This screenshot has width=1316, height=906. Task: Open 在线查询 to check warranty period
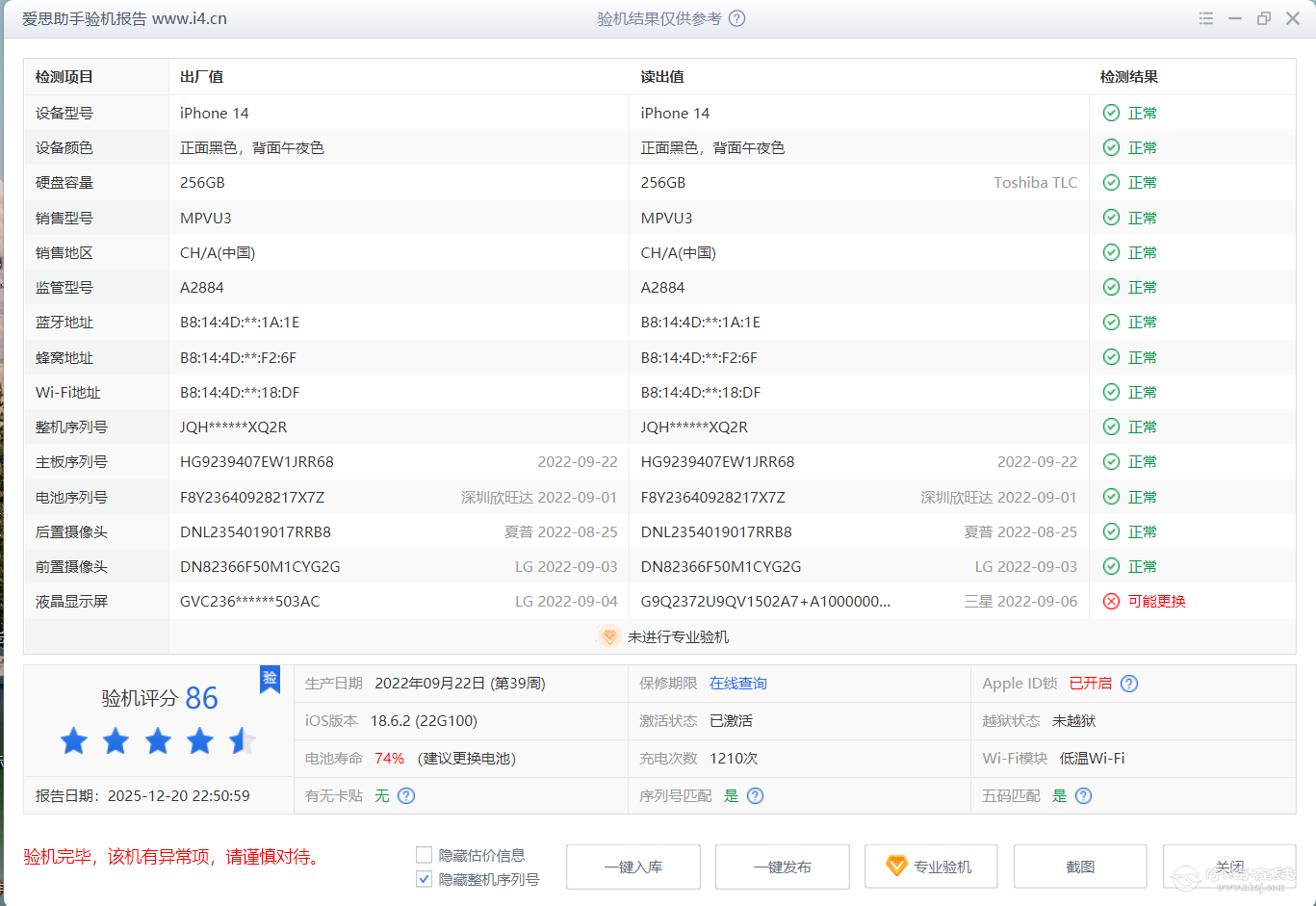pyautogui.click(x=737, y=684)
